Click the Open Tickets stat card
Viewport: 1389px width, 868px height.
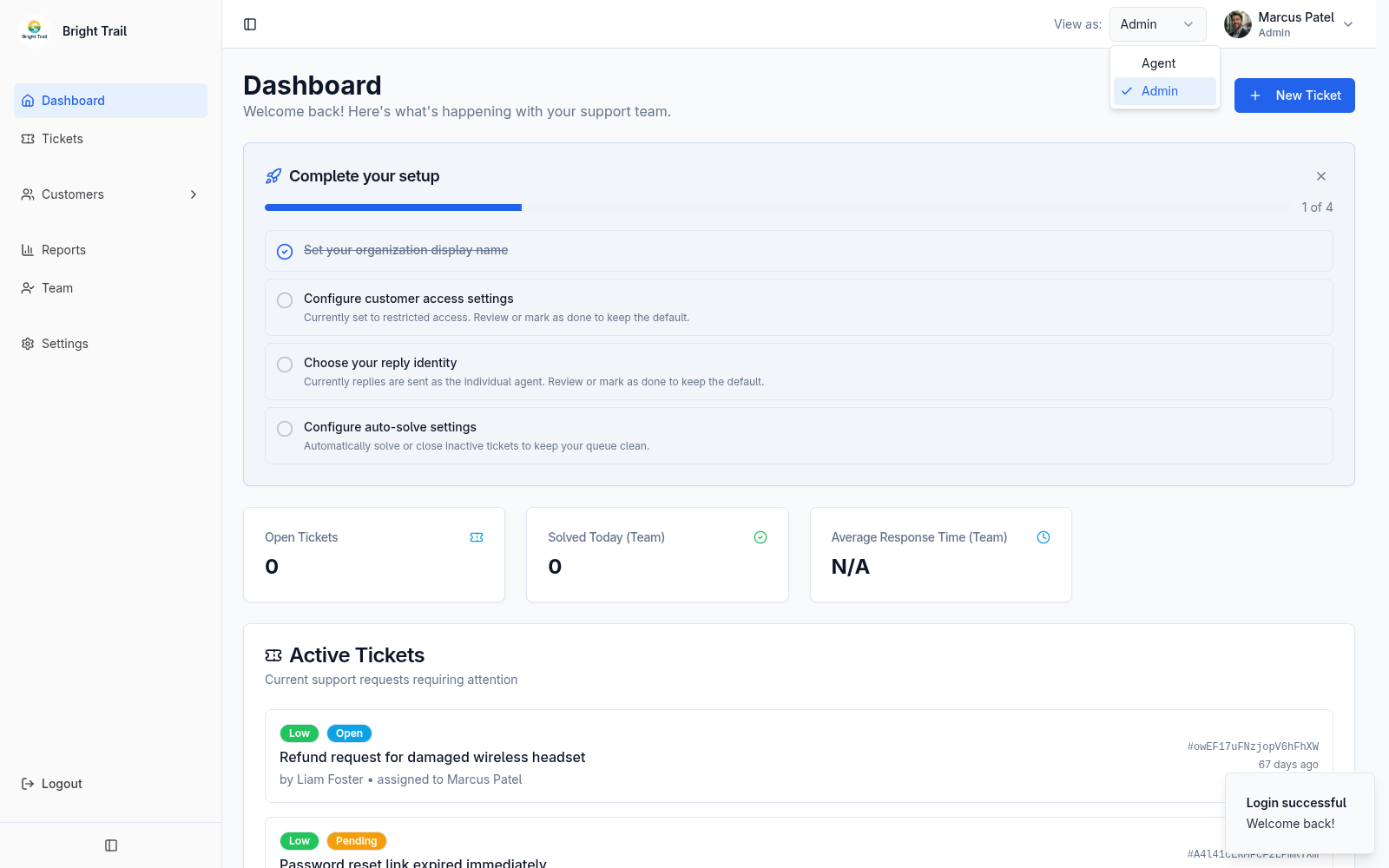click(x=374, y=555)
